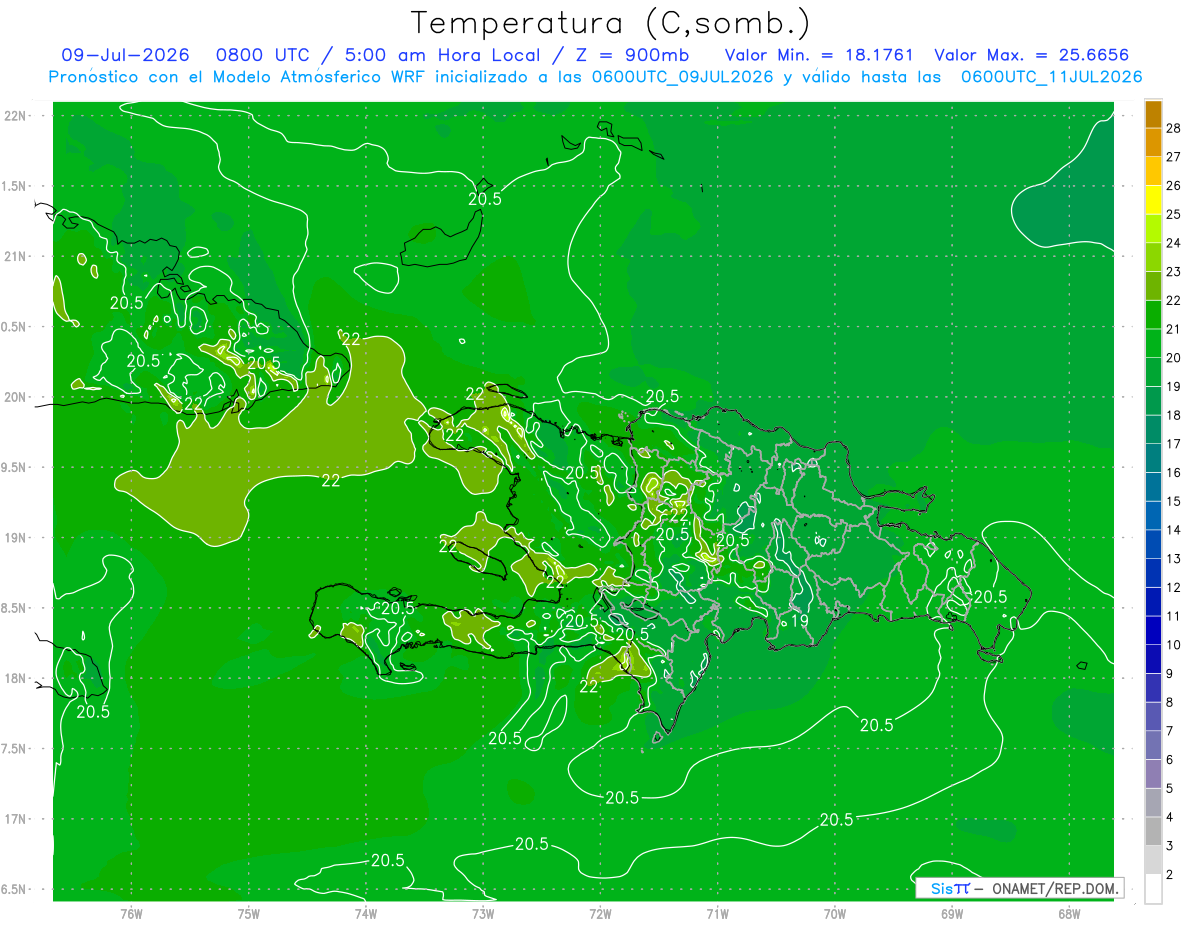The width and height of the screenshot is (1200, 927).
Task: Select the '0600UTC_09JUL2026' initialization timestamp
Action: click(x=683, y=76)
